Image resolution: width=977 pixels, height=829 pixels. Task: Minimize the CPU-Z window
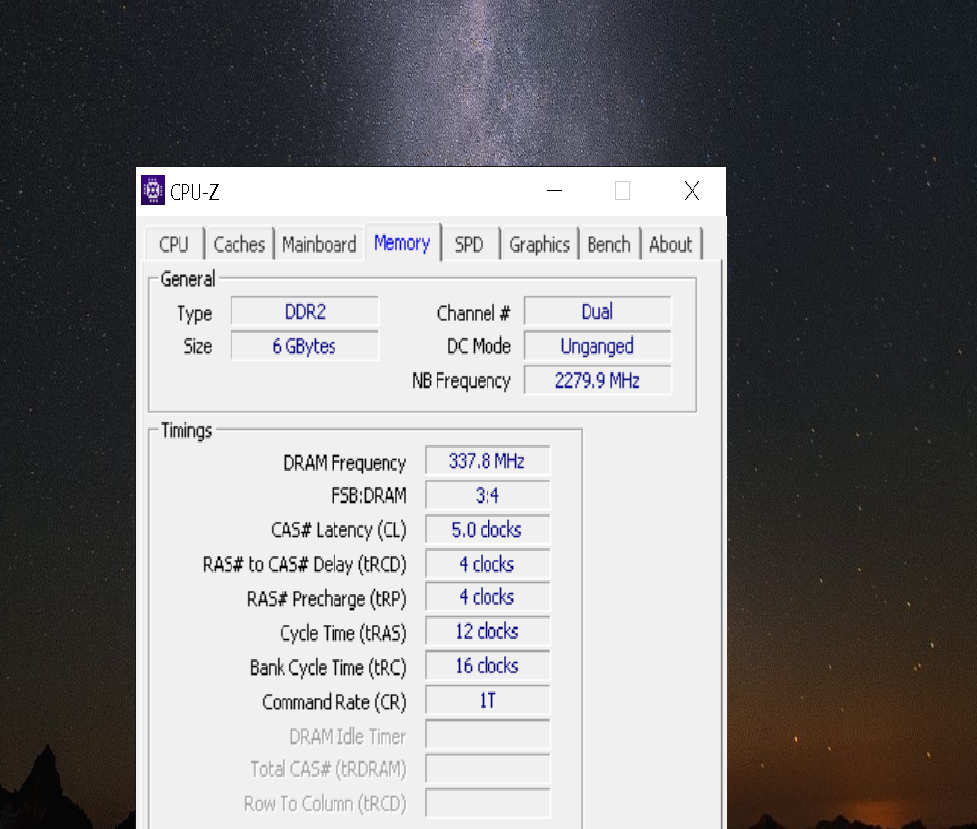pos(555,191)
